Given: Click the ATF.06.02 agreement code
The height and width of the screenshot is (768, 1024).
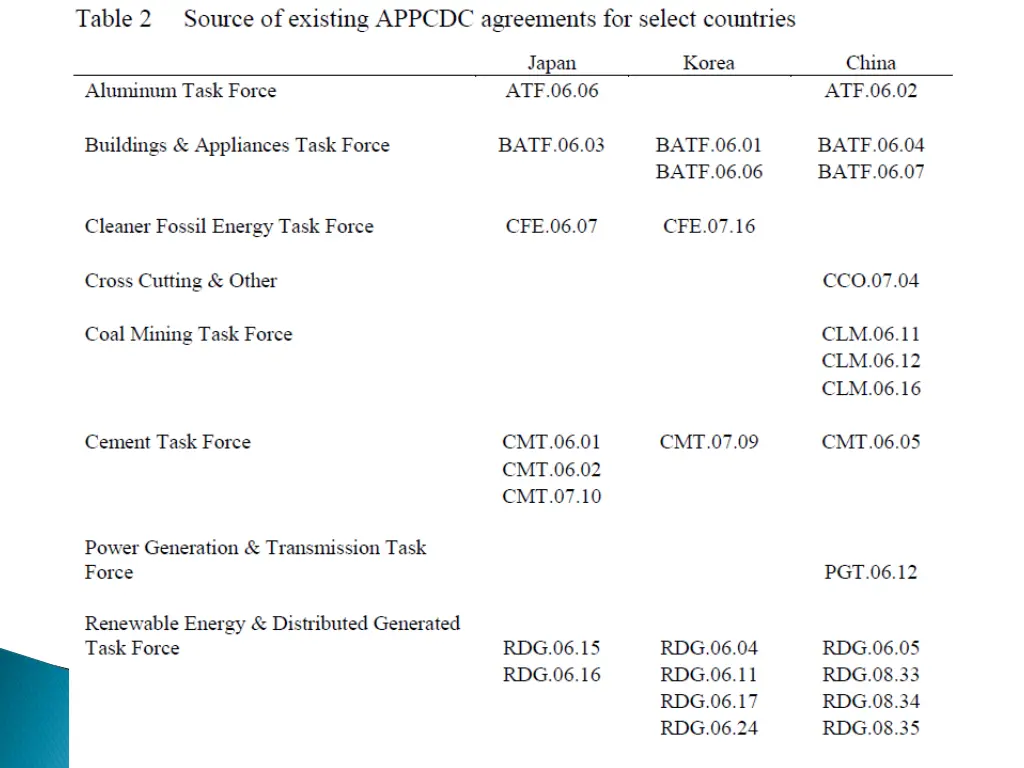Looking at the screenshot, I should click(x=870, y=91).
